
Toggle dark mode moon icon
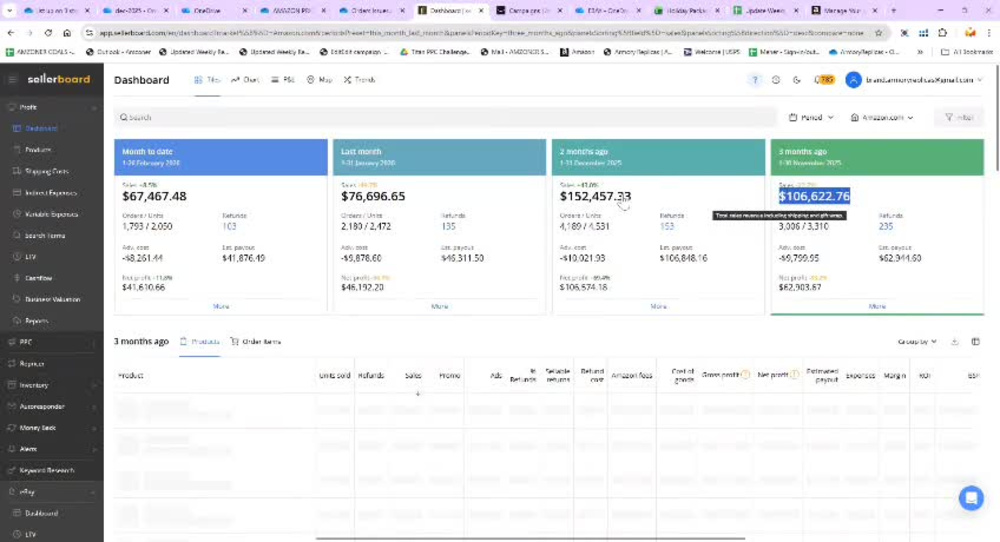[x=797, y=80]
